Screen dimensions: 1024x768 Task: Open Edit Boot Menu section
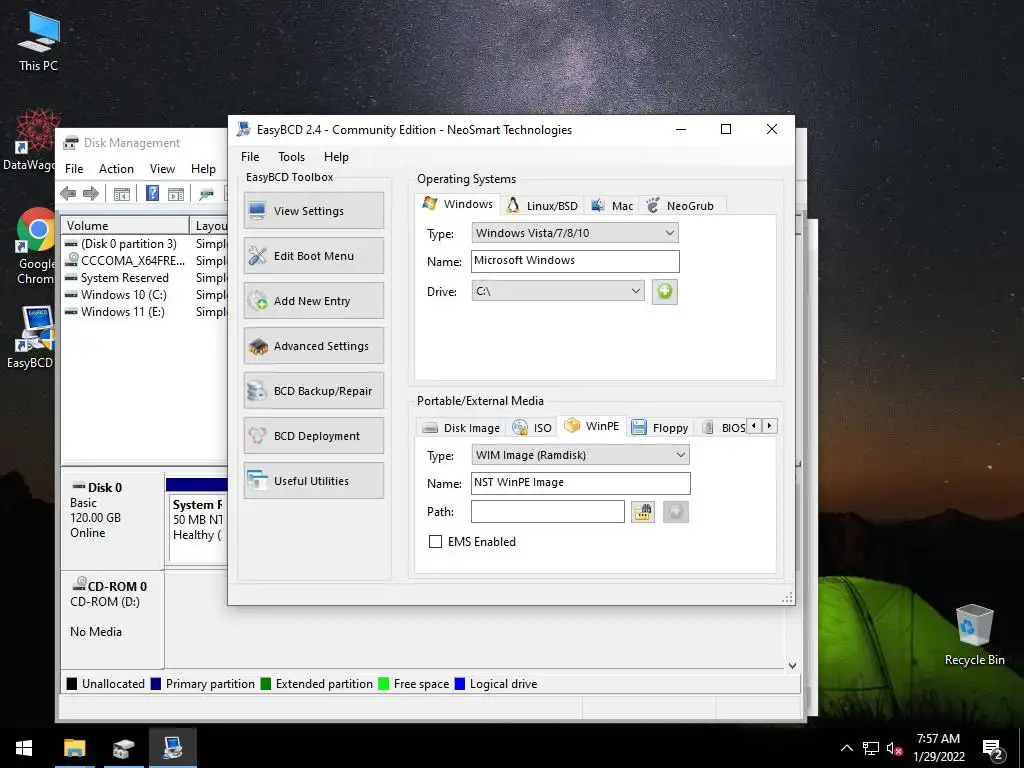point(313,255)
